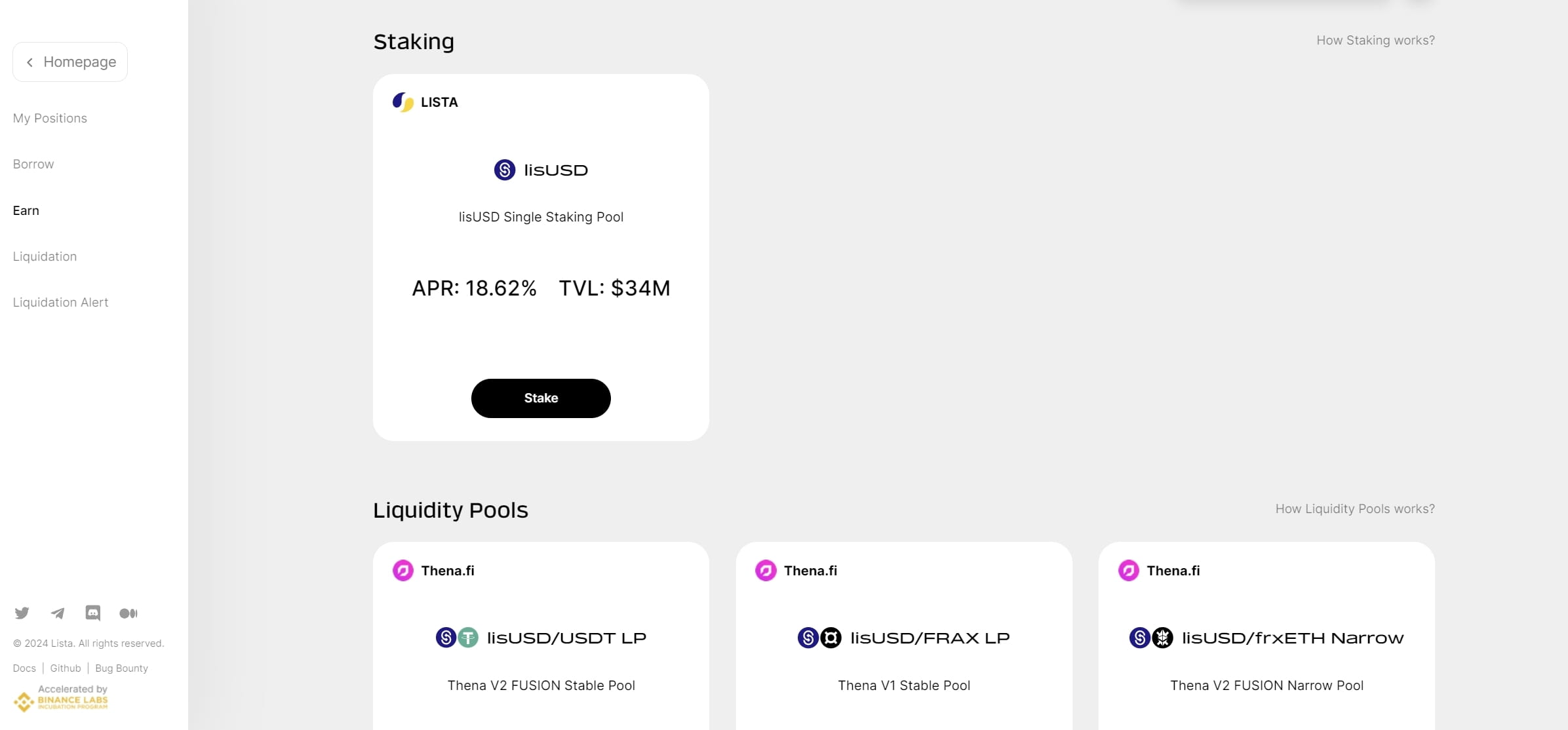Click the Binance Labs logo

61,699
